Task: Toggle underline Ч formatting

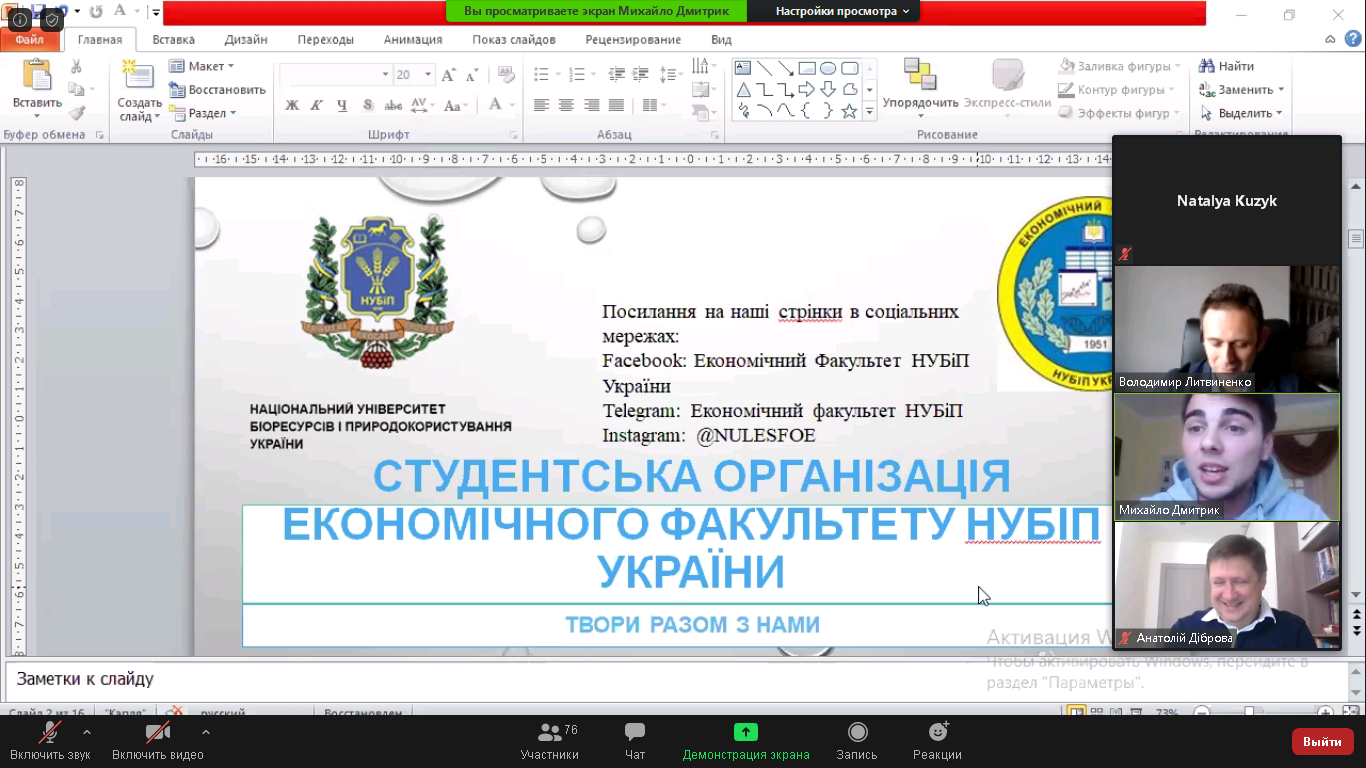Action: point(342,105)
